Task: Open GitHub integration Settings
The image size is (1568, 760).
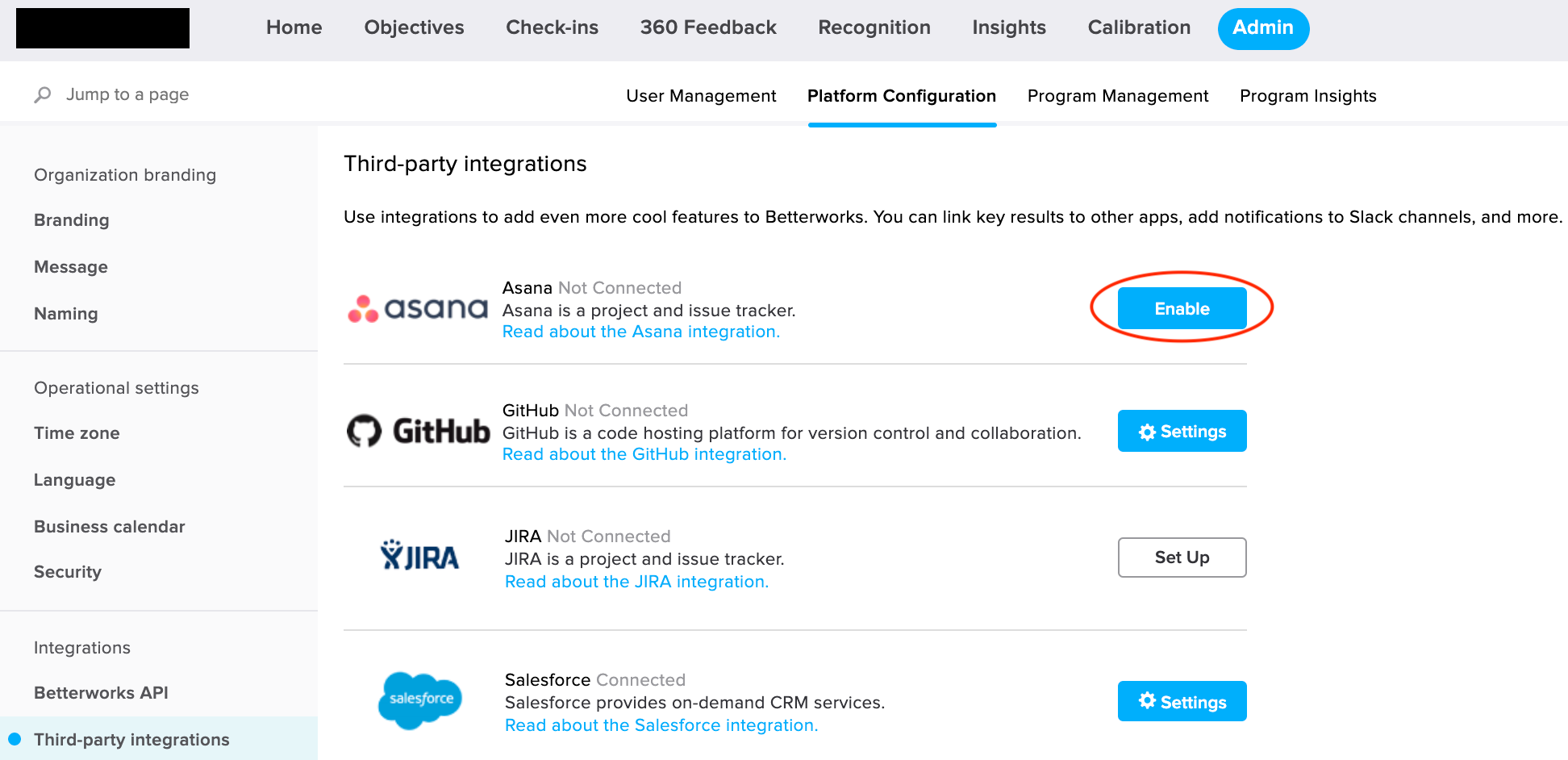Action: 1182,431
